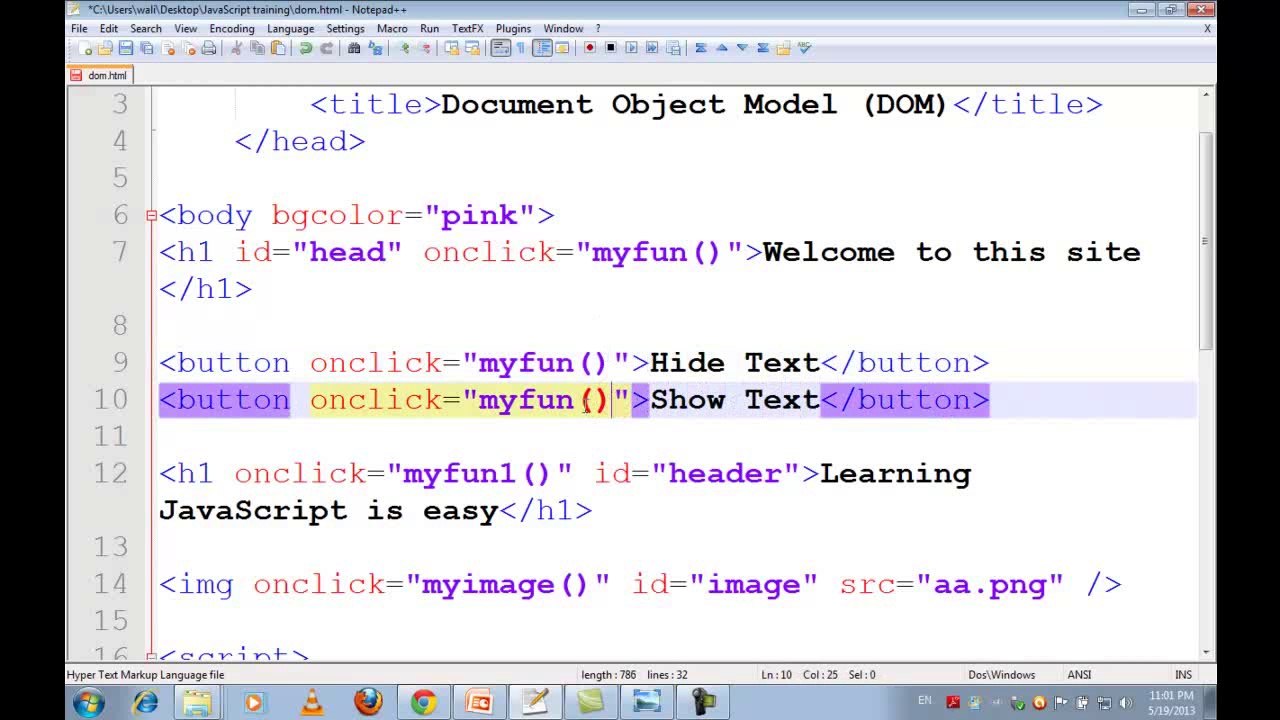This screenshot has height=720, width=1280.
Task: Click the 'Show Text' text on line 10
Action: tap(735, 400)
